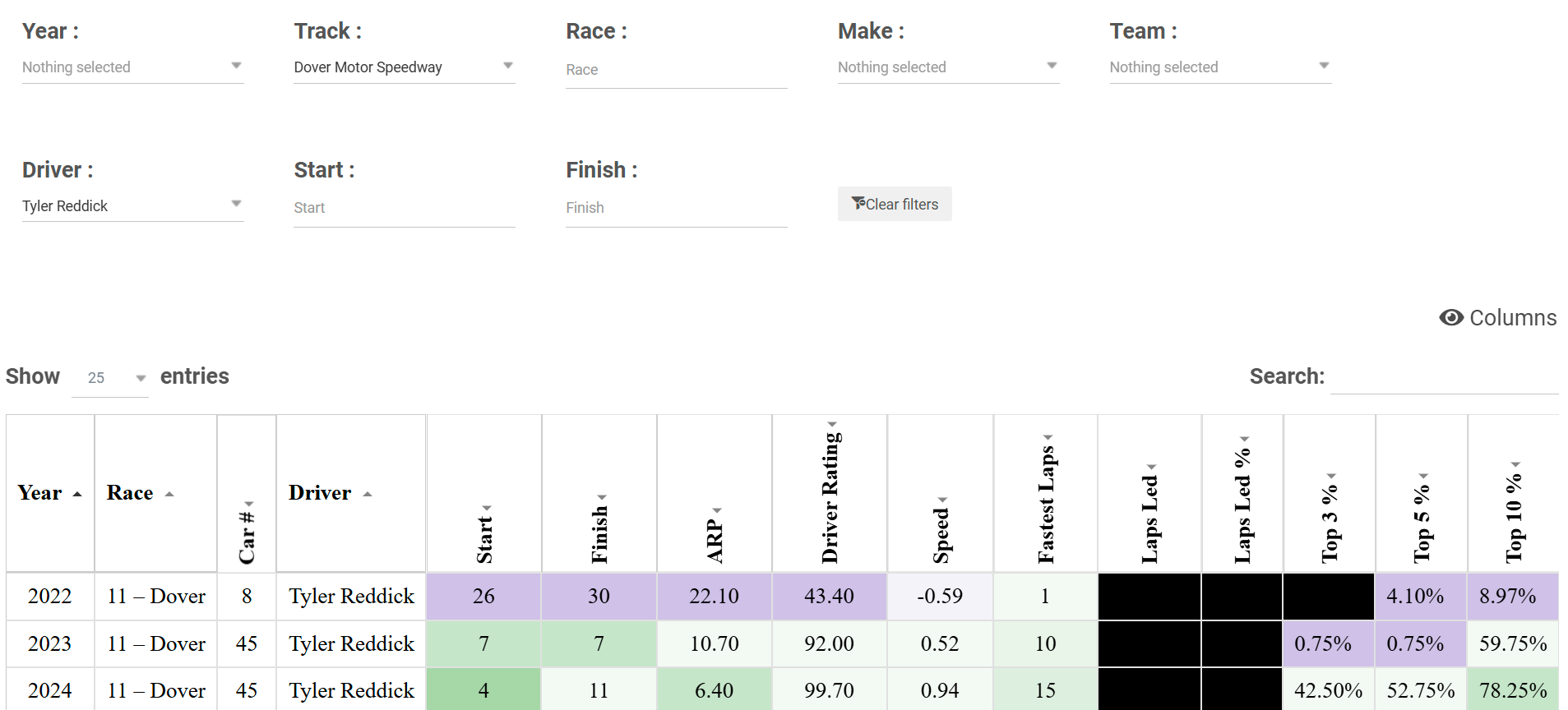This screenshot has width=1568, height=710.
Task: Open the Driver dropdown set to Tyler Reddick
Action: point(132,205)
